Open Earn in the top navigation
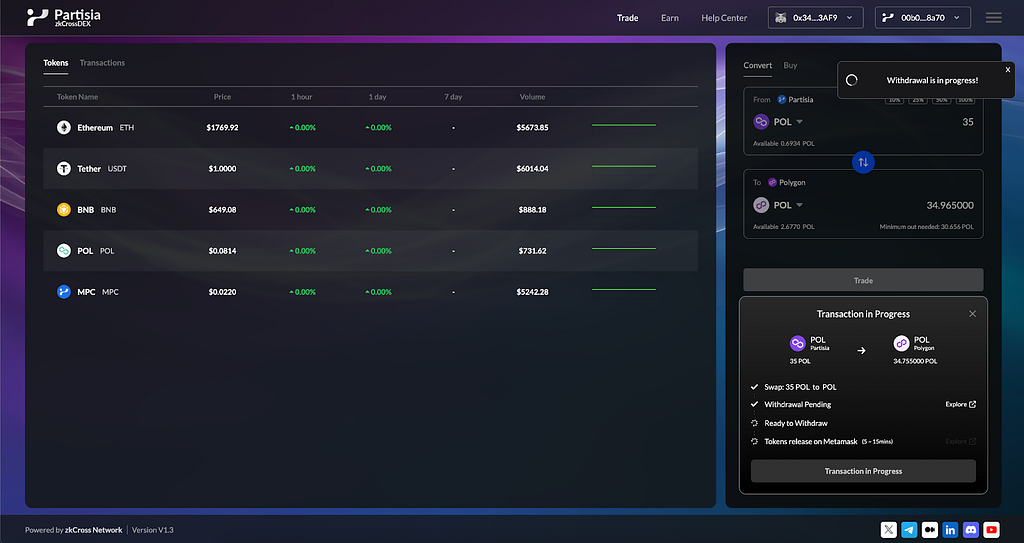Image resolution: width=1024 pixels, height=543 pixels. [669, 18]
